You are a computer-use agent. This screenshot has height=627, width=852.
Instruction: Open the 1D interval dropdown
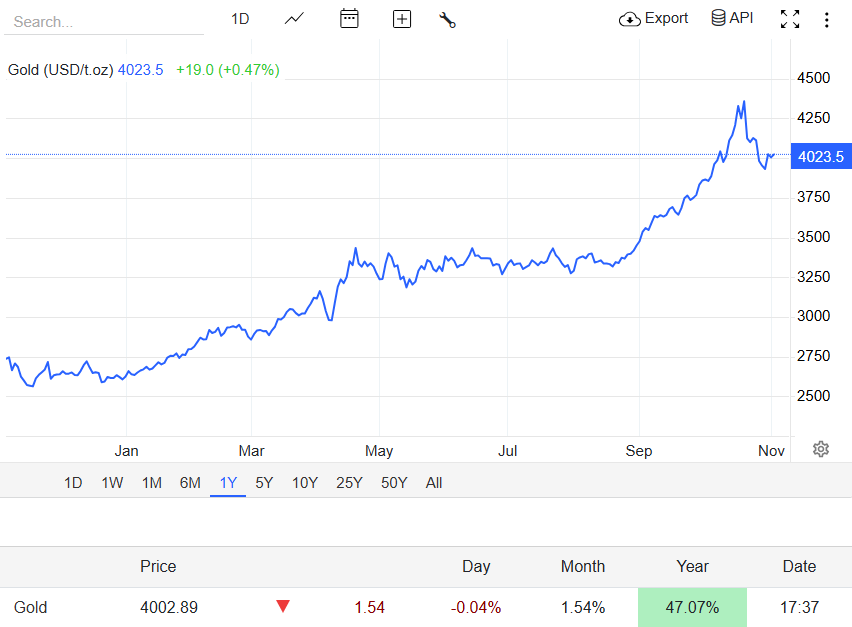[x=240, y=18]
